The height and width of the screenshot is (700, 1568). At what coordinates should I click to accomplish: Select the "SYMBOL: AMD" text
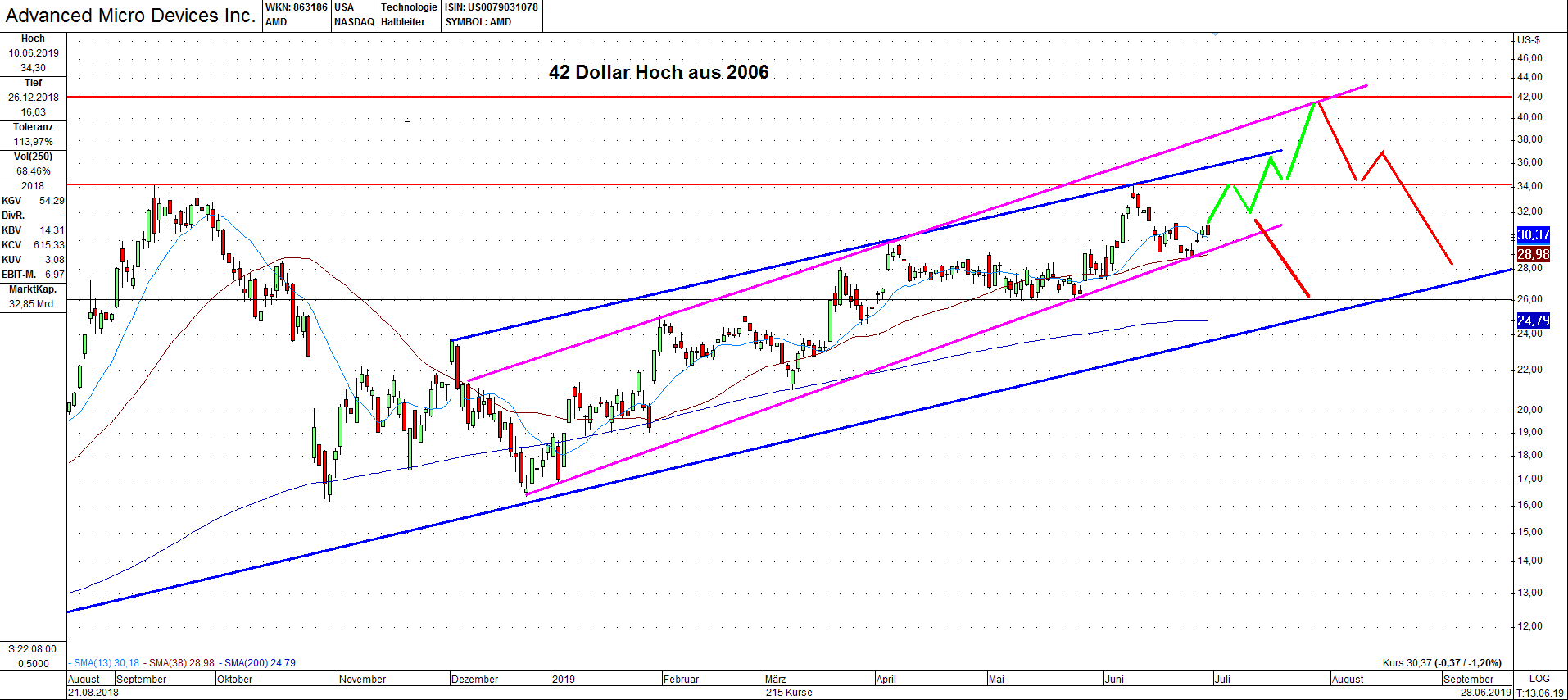[478, 22]
